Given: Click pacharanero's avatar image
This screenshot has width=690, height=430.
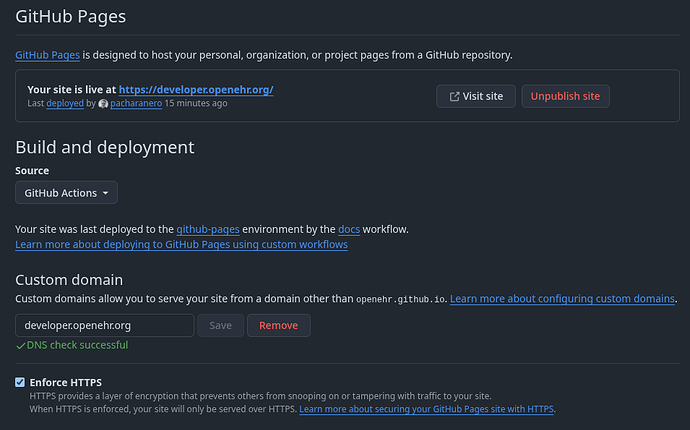Looking at the screenshot, I should pos(103,103).
